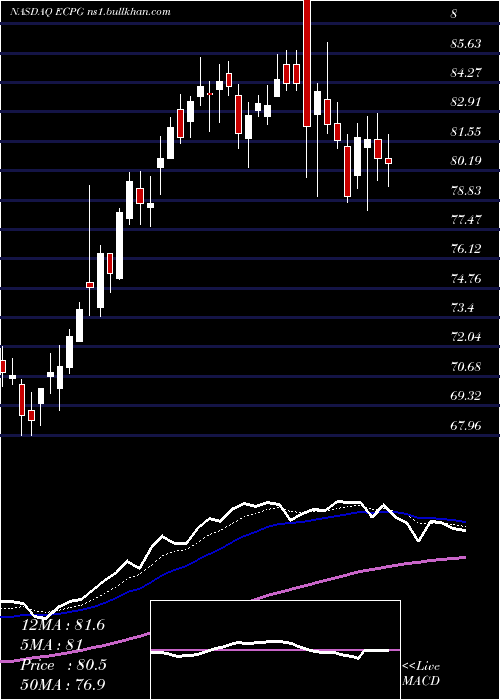
Task: Click the NASDAQ ECPG ns1.bullkhan.com chart title
Action: [x=90, y=12]
